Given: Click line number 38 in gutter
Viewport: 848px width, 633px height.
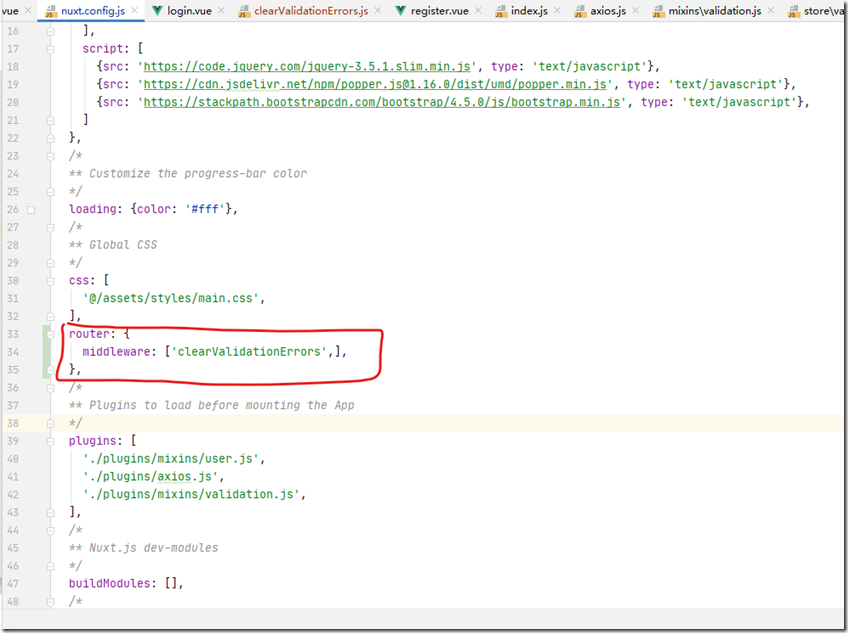Looking at the screenshot, I should (12, 424).
